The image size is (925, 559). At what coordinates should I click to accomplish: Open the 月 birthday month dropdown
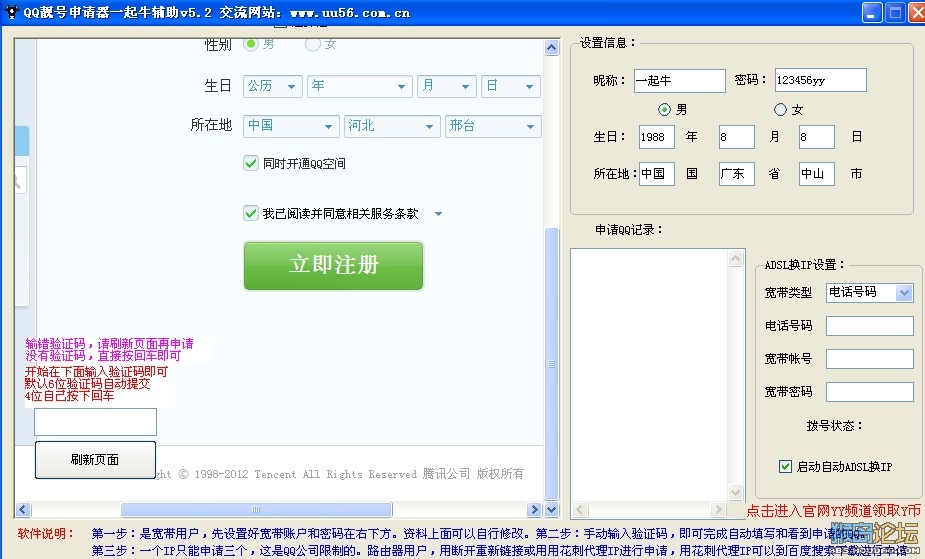tap(447, 86)
